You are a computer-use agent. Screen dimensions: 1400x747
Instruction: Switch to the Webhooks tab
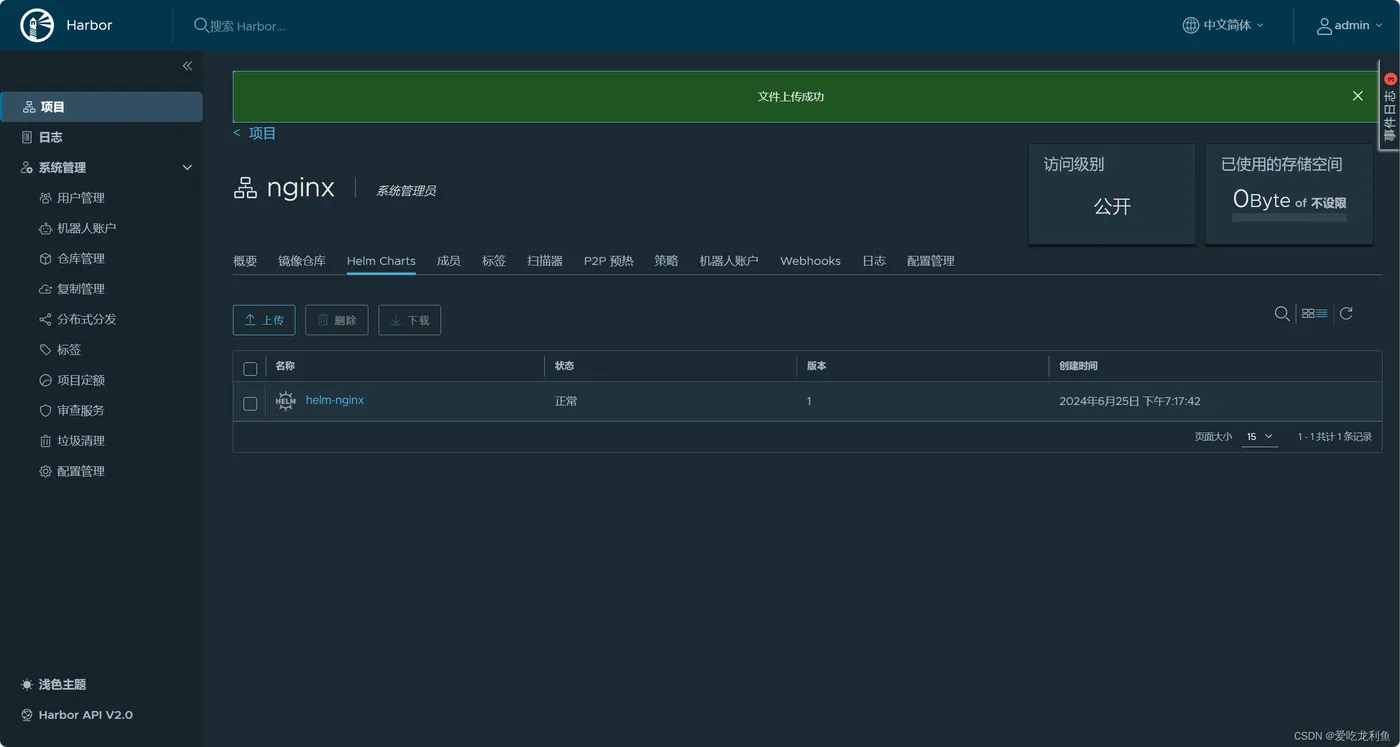(810, 261)
